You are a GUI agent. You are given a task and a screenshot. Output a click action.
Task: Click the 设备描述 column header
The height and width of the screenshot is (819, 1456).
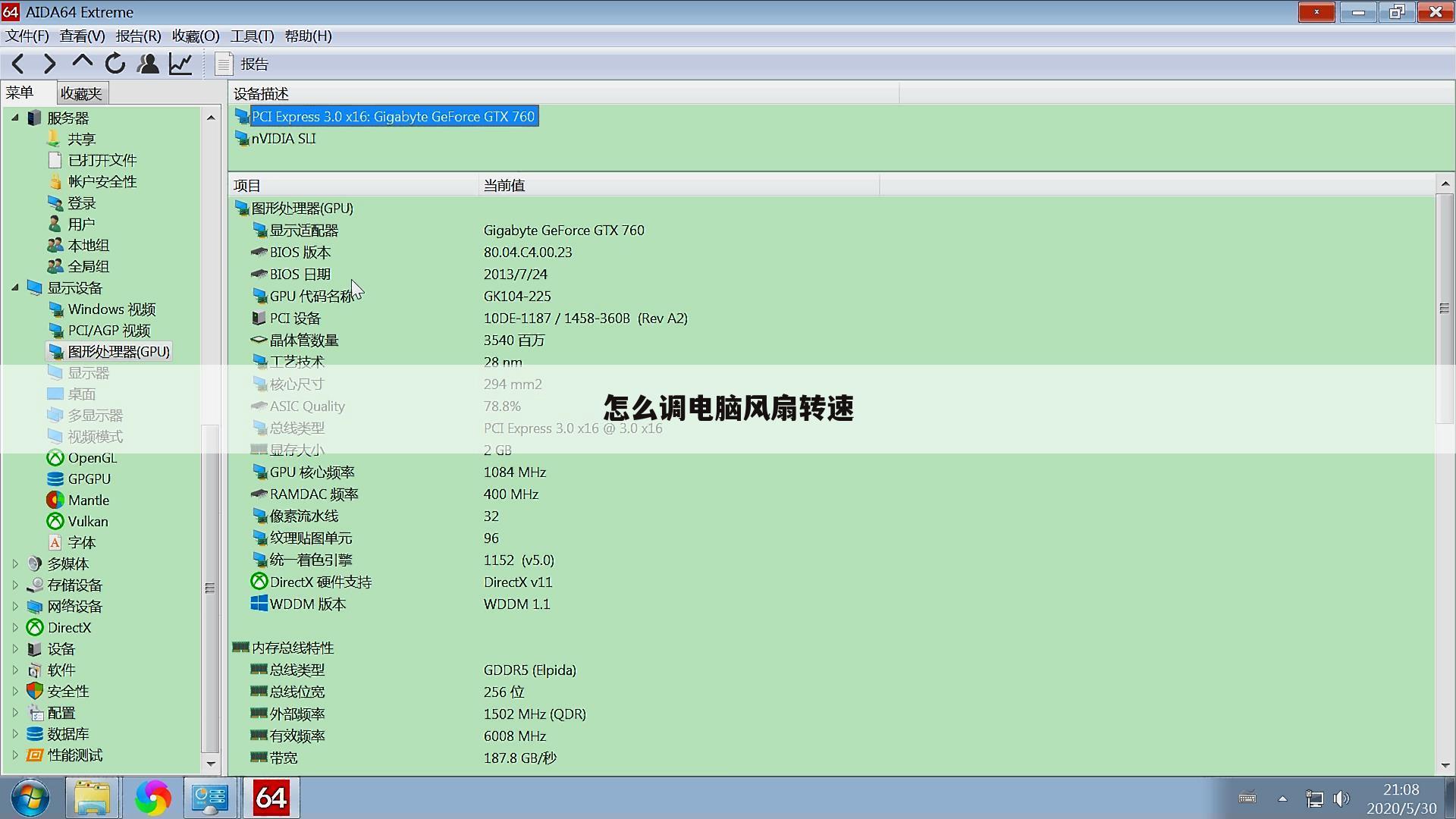point(563,93)
